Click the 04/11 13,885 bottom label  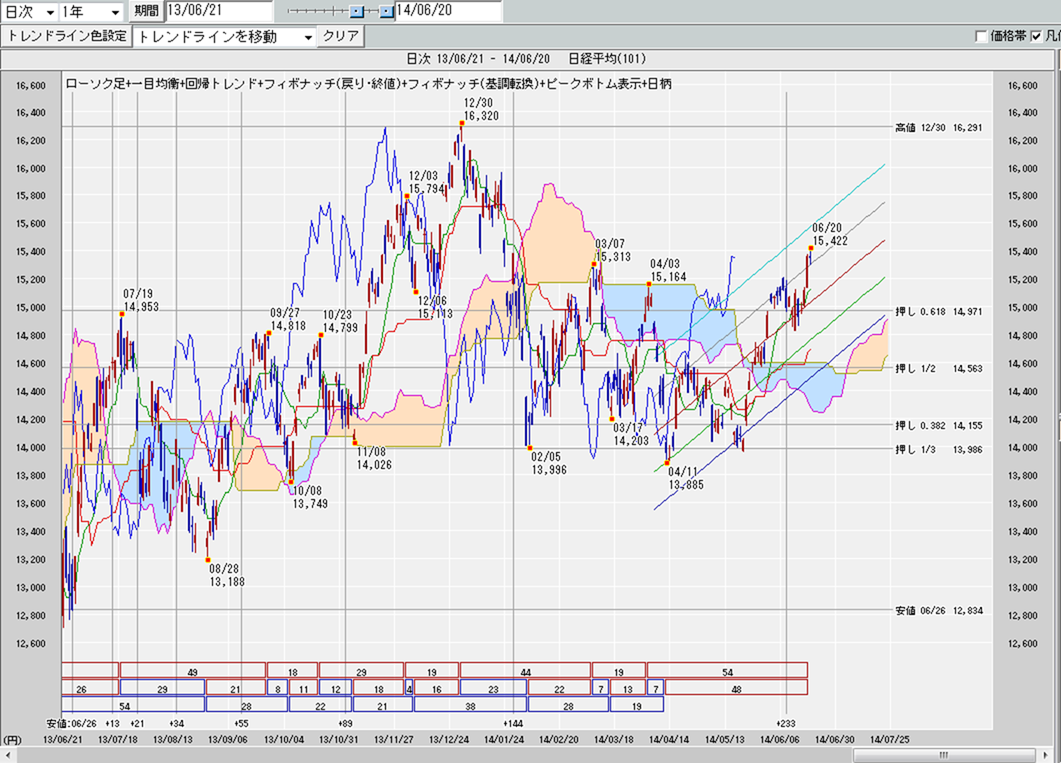[685, 478]
